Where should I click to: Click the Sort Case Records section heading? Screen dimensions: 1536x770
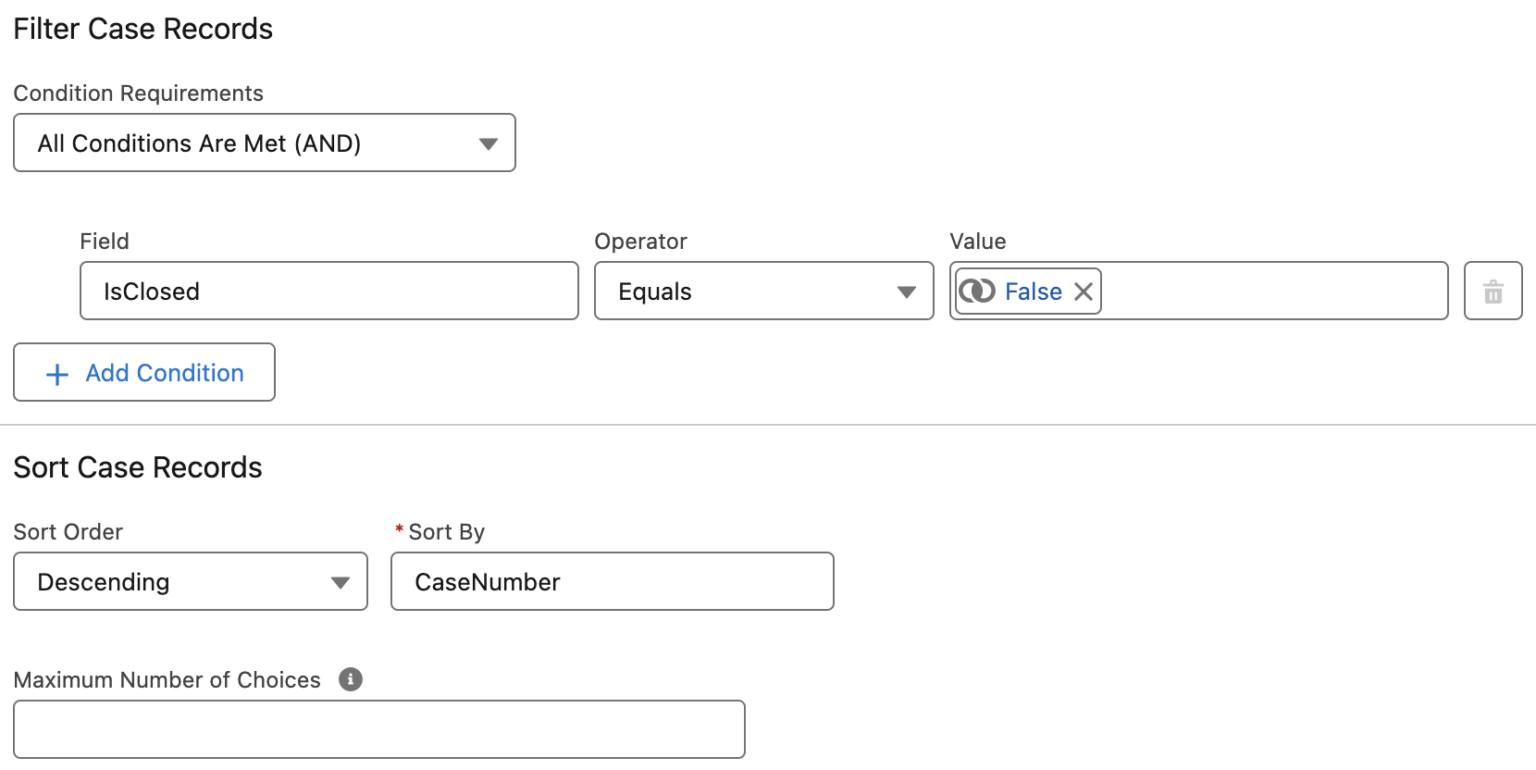pos(138,466)
